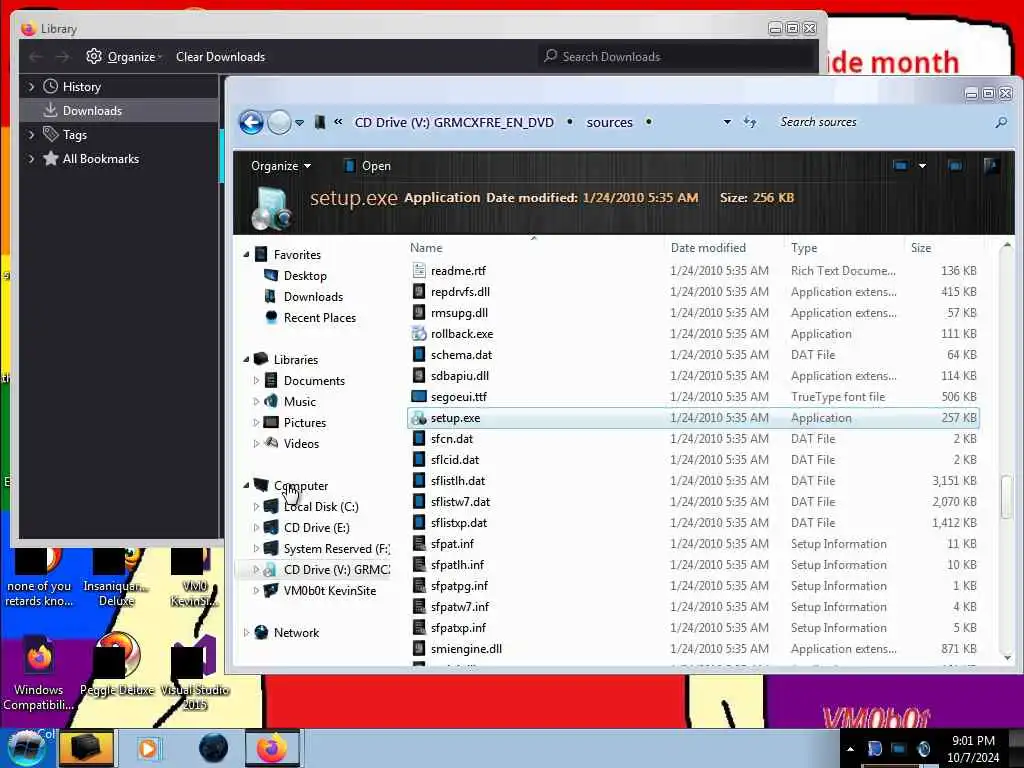Viewport: 1024px width, 768px height.
Task: Expand the Documents library node
Action: [x=256, y=381]
